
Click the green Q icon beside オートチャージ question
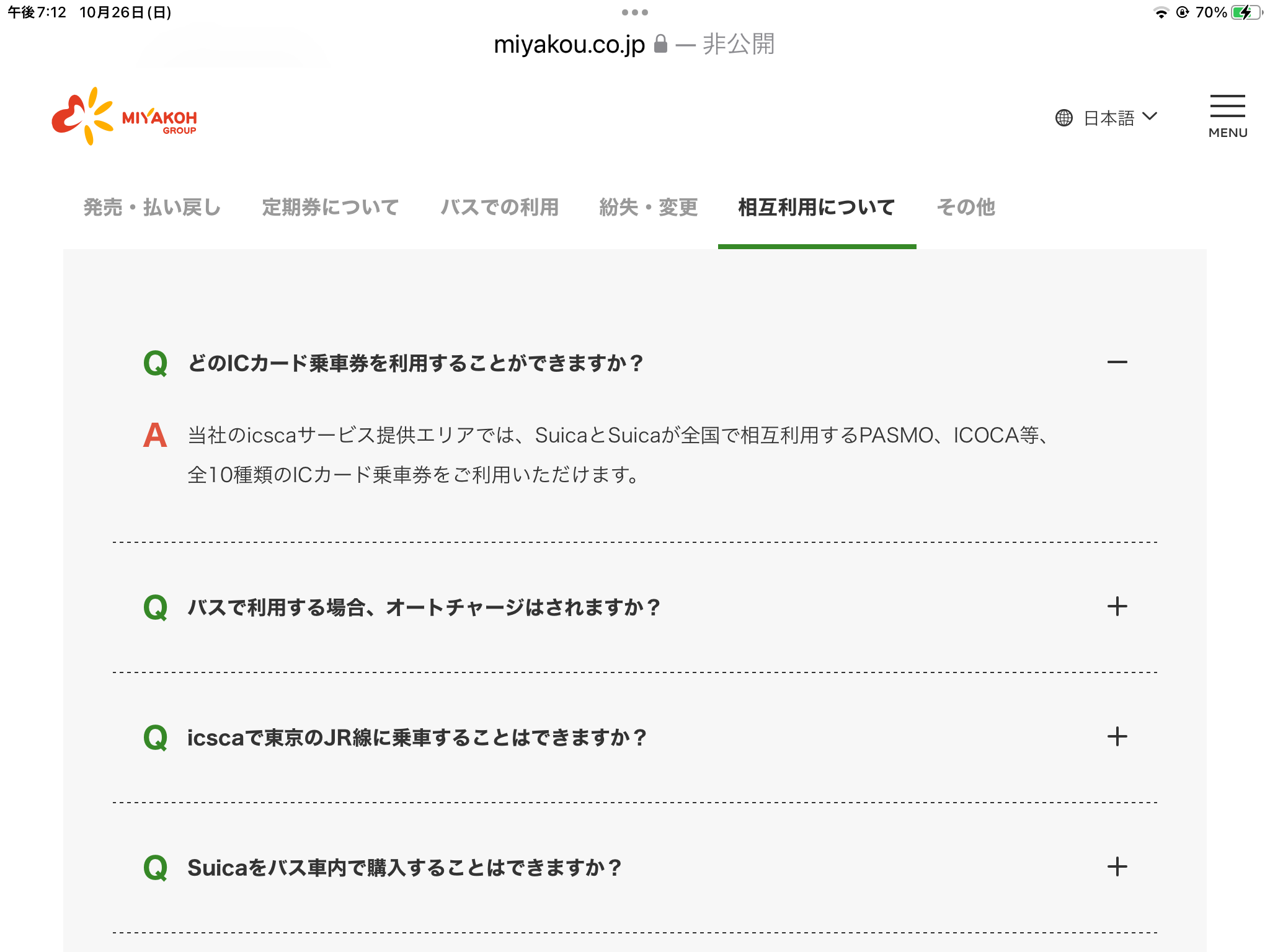tap(155, 607)
